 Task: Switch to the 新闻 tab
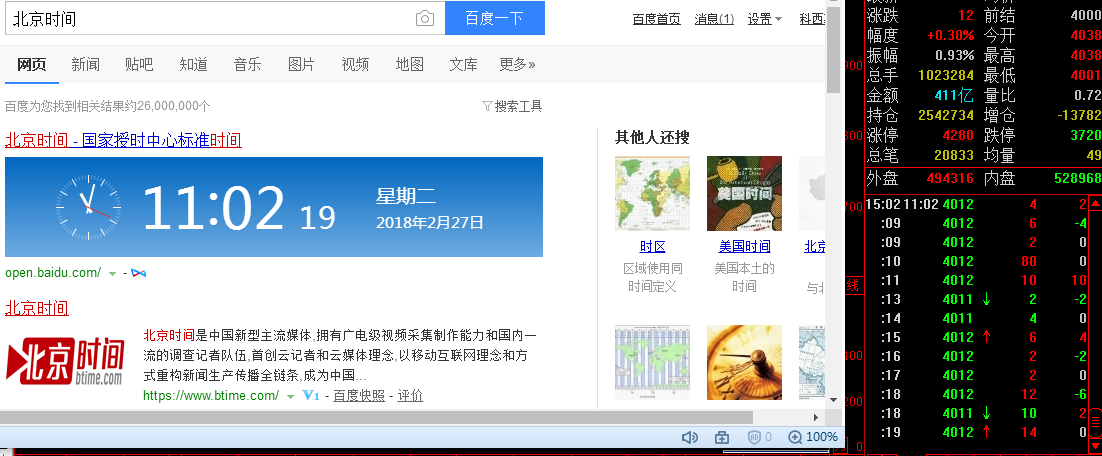86,65
